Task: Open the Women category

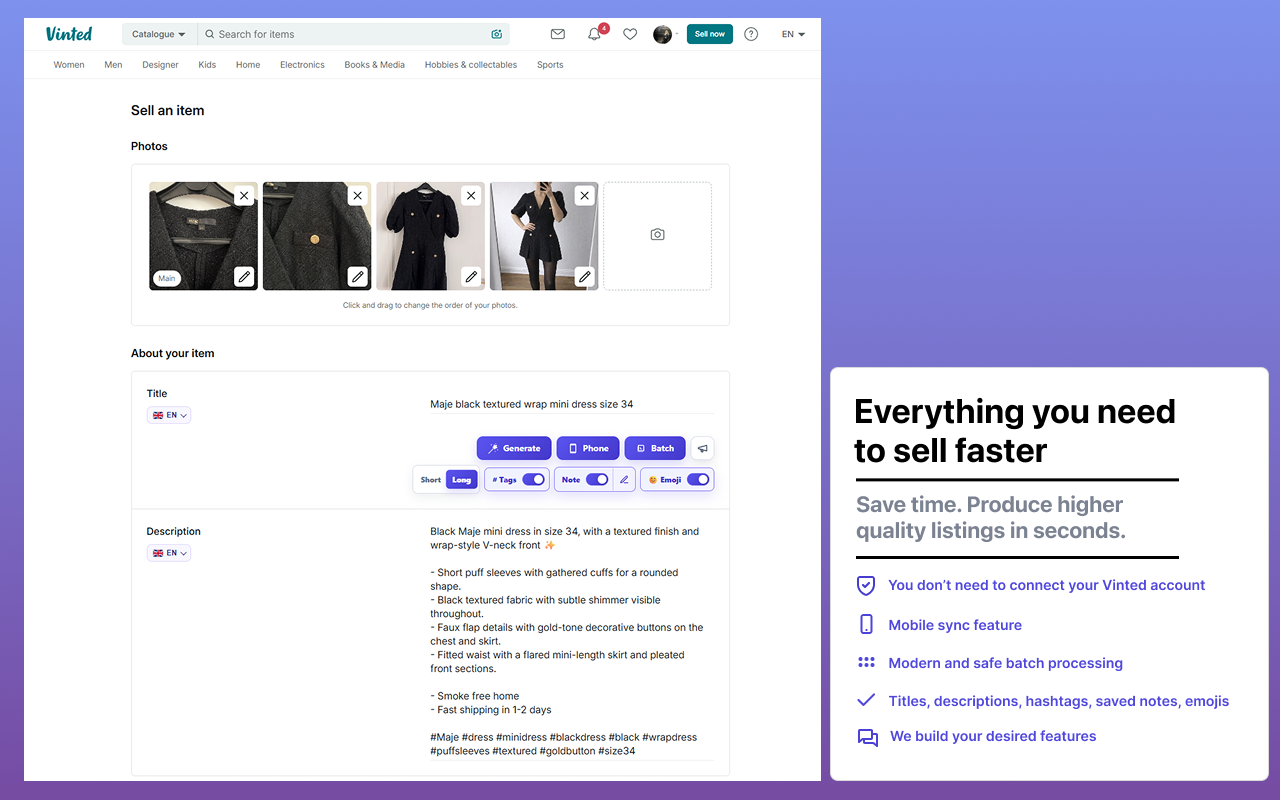Action: point(69,65)
